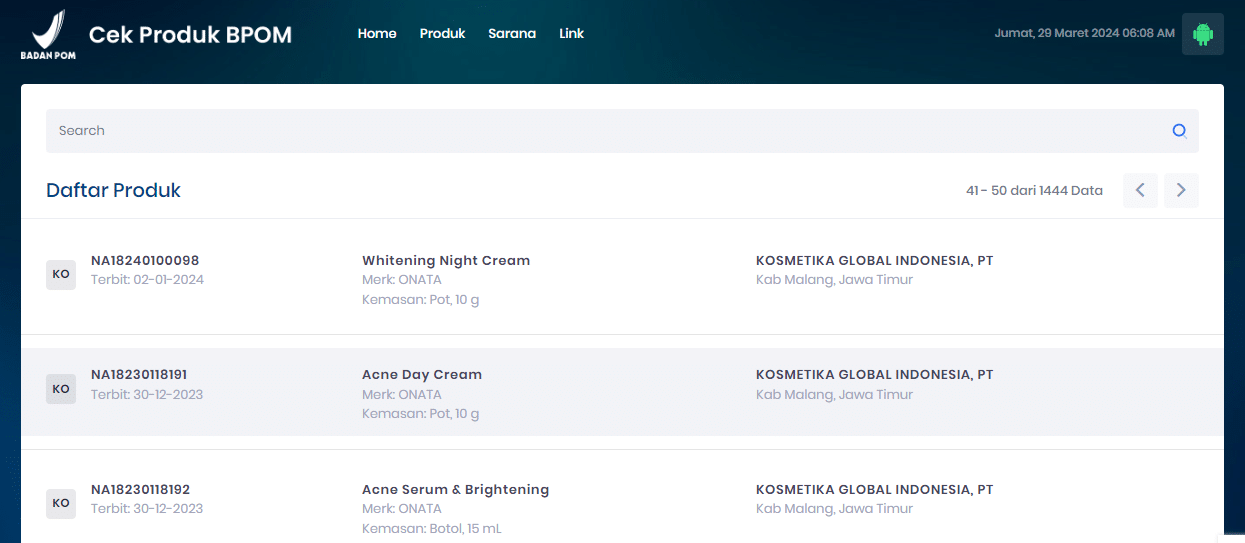Click the Daftar Produk heading

113,190
